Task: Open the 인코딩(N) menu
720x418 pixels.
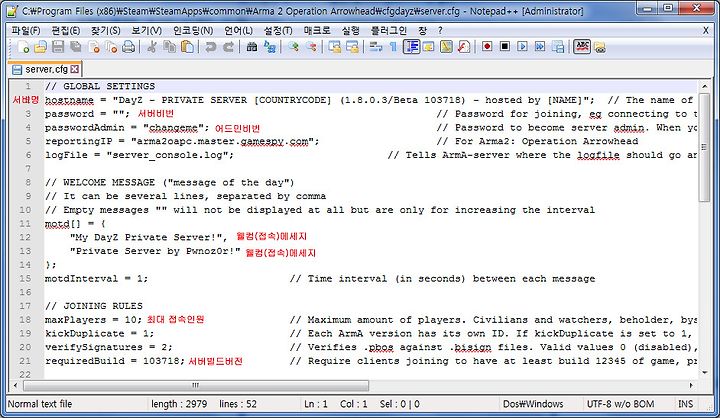Action: coord(193,31)
